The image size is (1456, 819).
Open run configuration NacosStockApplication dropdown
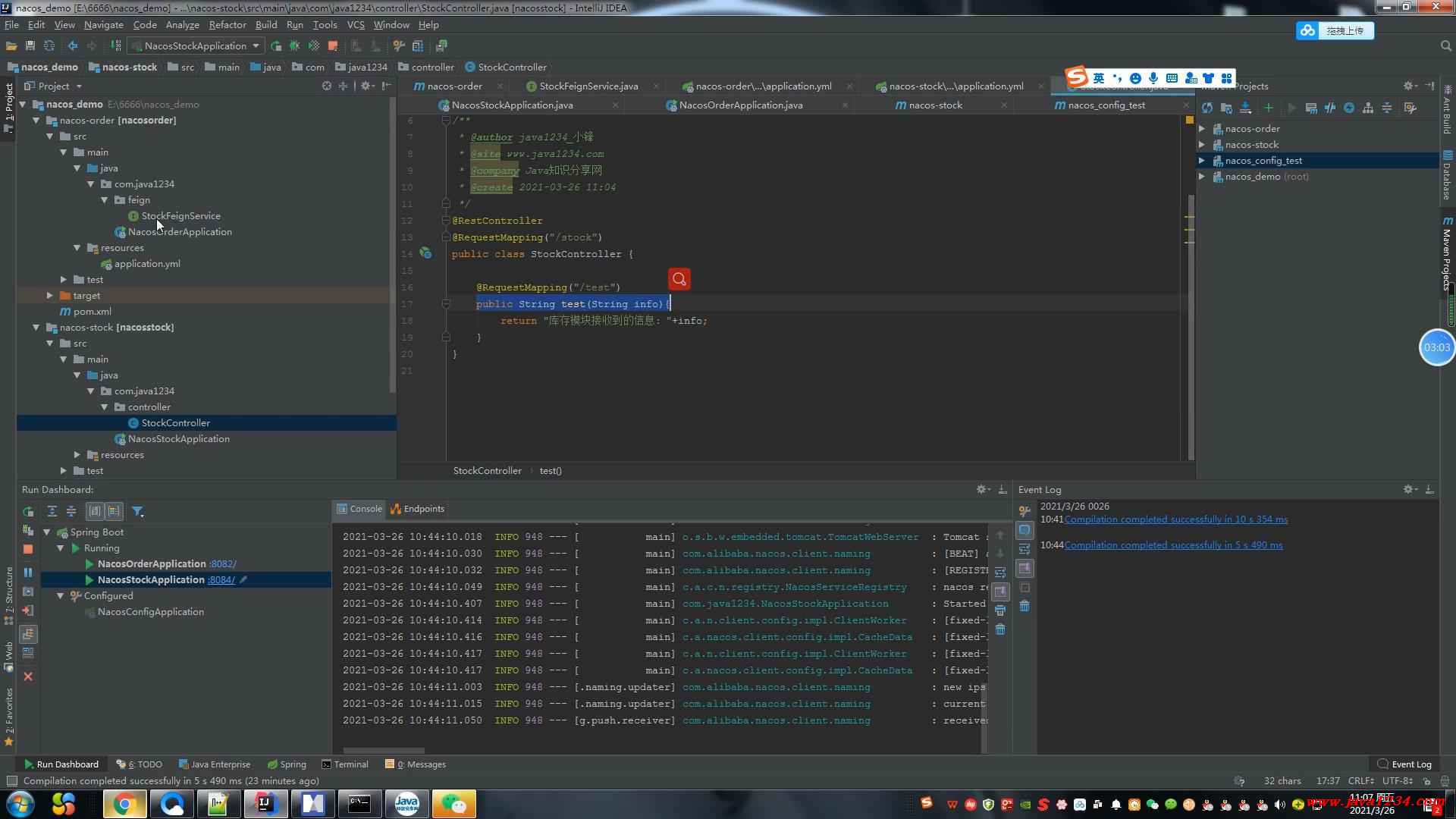pos(196,46)
